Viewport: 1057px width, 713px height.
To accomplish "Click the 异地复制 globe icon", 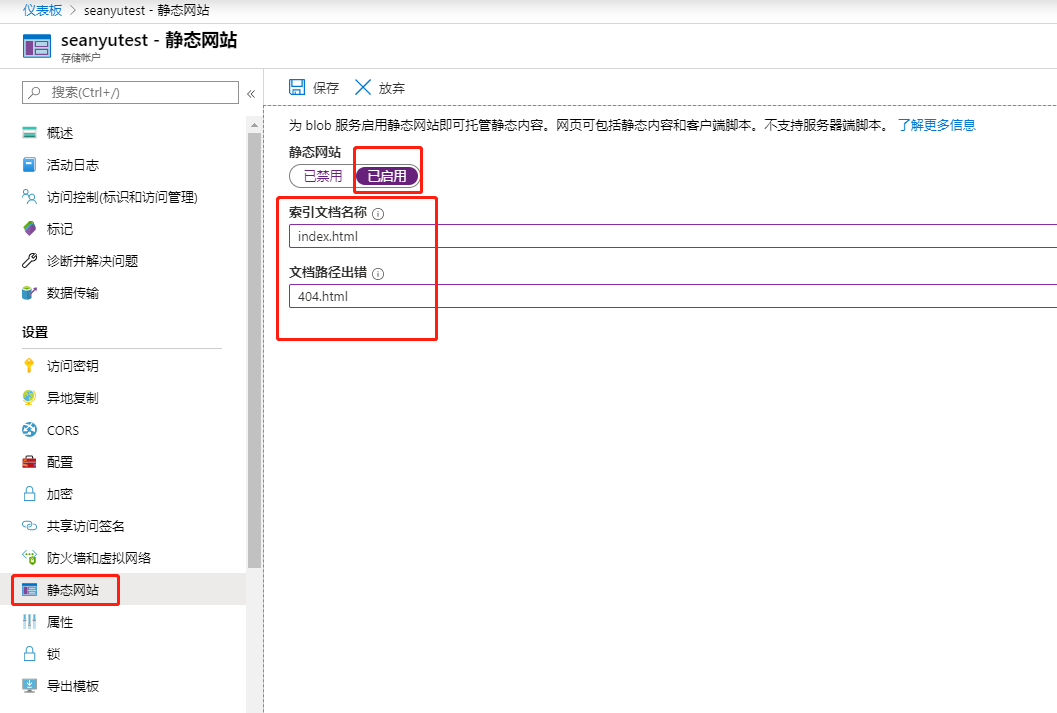I will [29, 398].
